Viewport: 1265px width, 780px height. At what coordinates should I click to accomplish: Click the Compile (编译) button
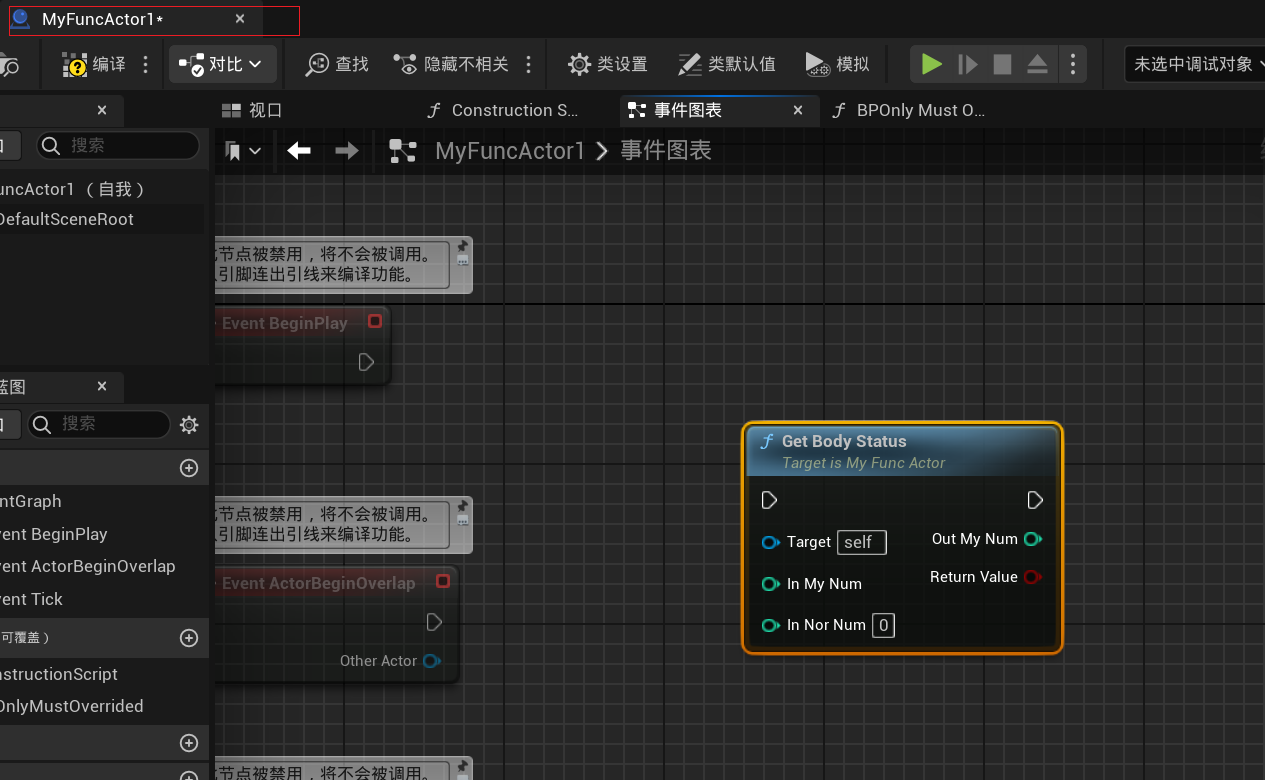pyautogui.click(x=93, y=65)
